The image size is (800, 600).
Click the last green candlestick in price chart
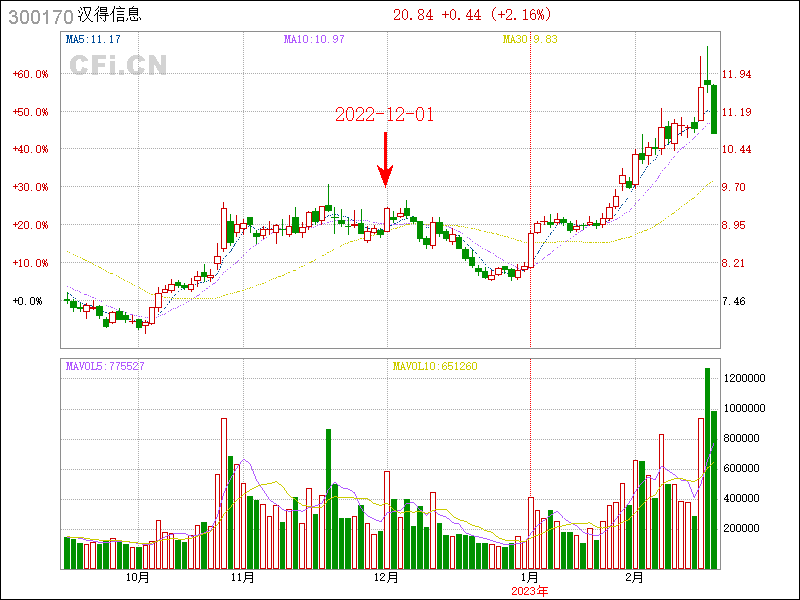pos(714,110)
